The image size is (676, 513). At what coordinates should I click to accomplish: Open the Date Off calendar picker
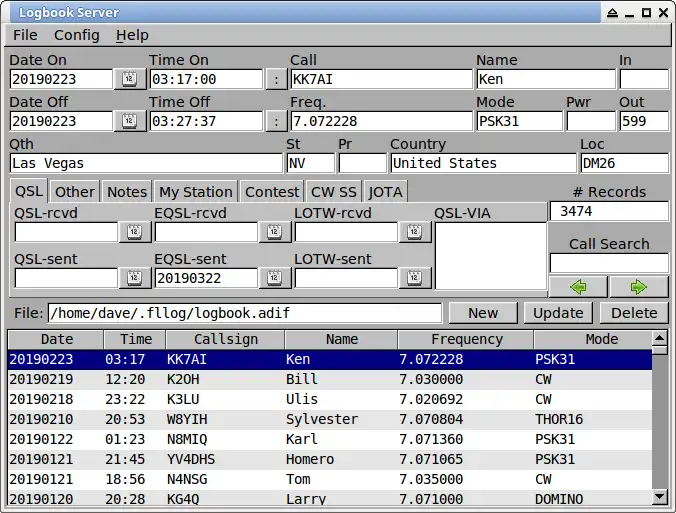pos(130,121)
